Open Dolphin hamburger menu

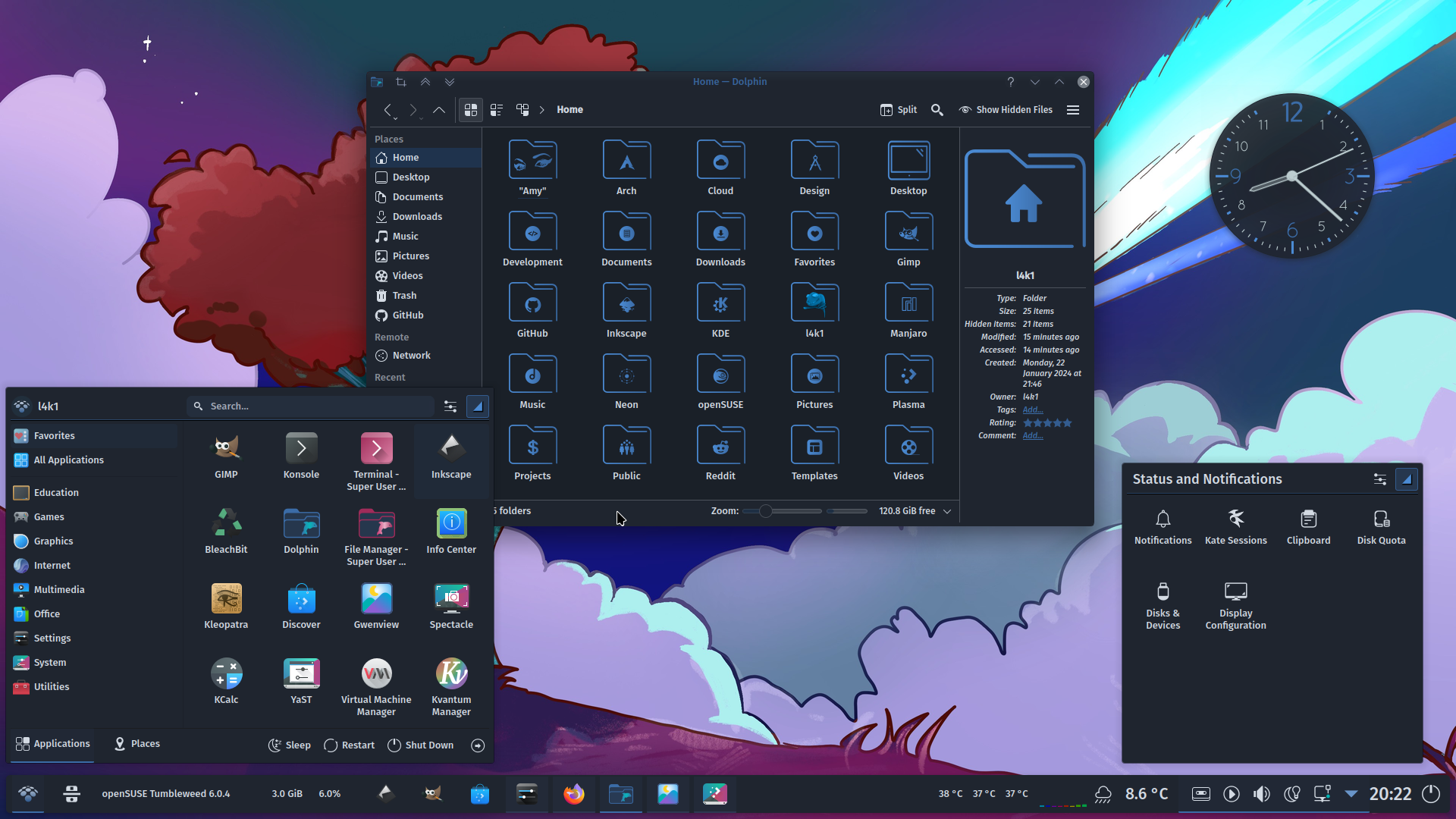tap(1073, 110)
